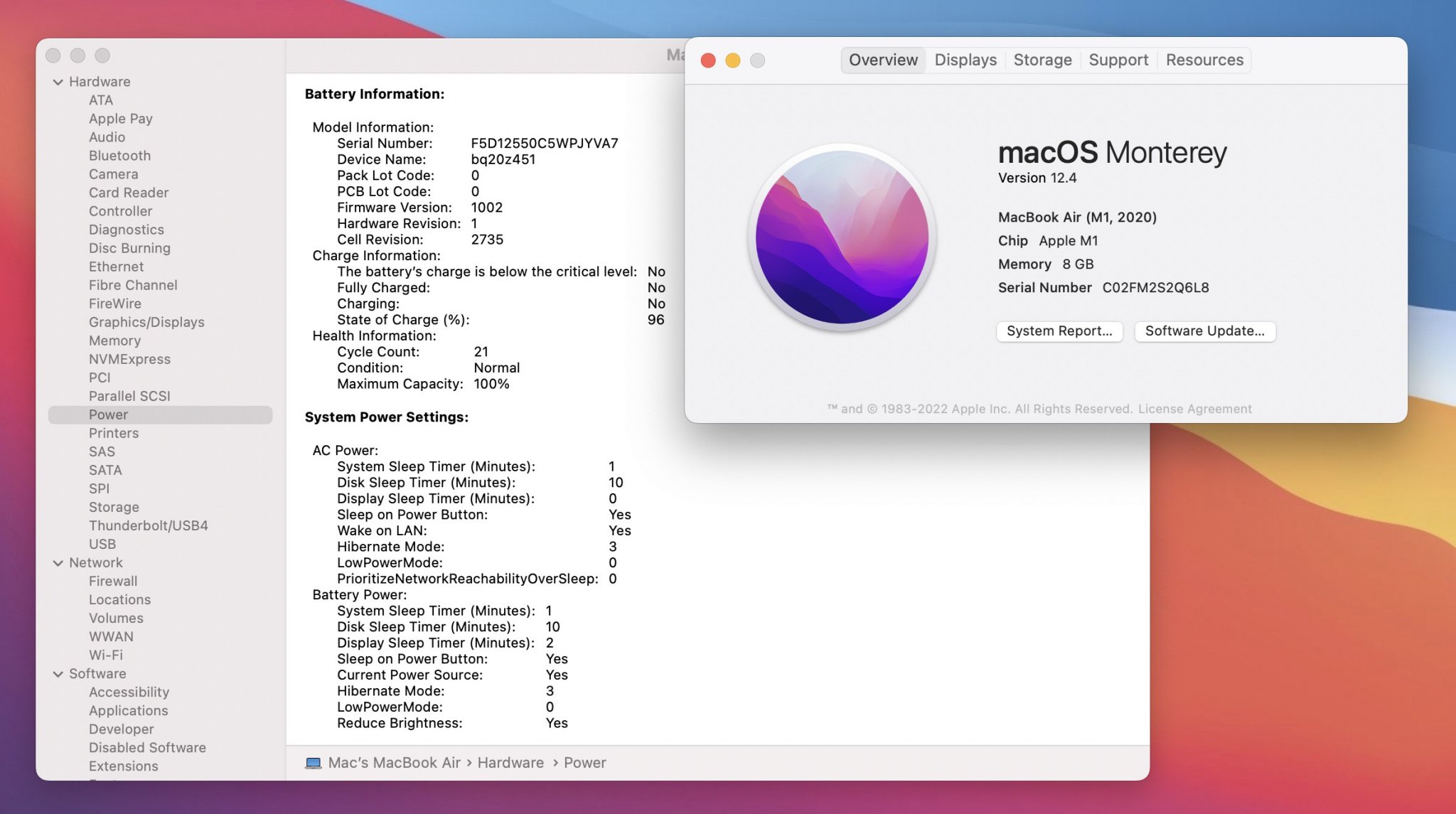Viewport: 1456px width, 814px height.
Task: Click the red close button of About window
Action: (x=708, y=60)
